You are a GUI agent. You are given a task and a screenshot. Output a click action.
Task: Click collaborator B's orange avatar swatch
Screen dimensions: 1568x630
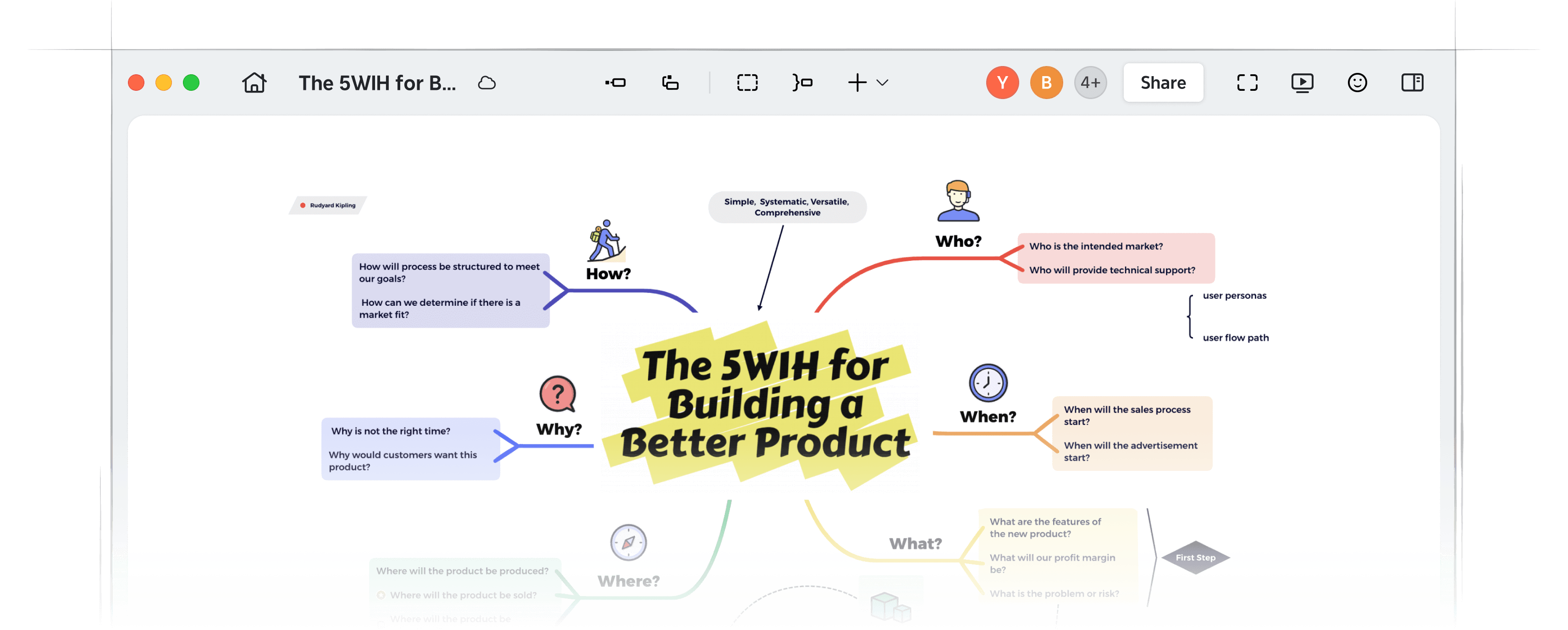click(x=1046, y=82)
